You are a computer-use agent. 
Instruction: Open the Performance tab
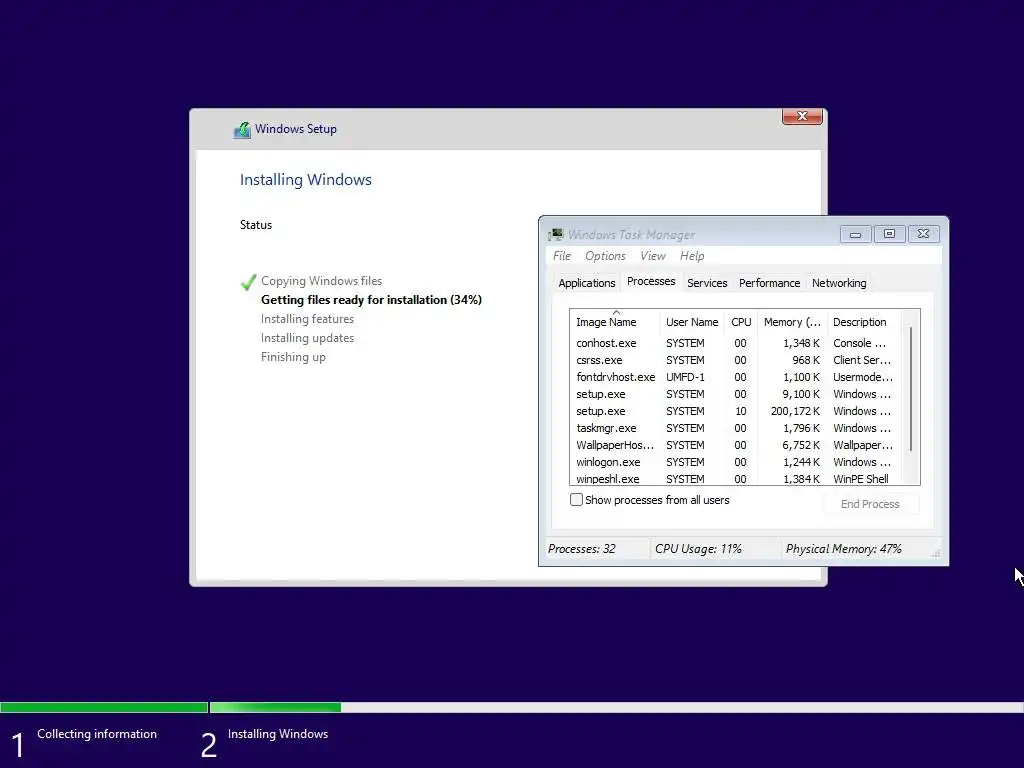coord(769,283)
